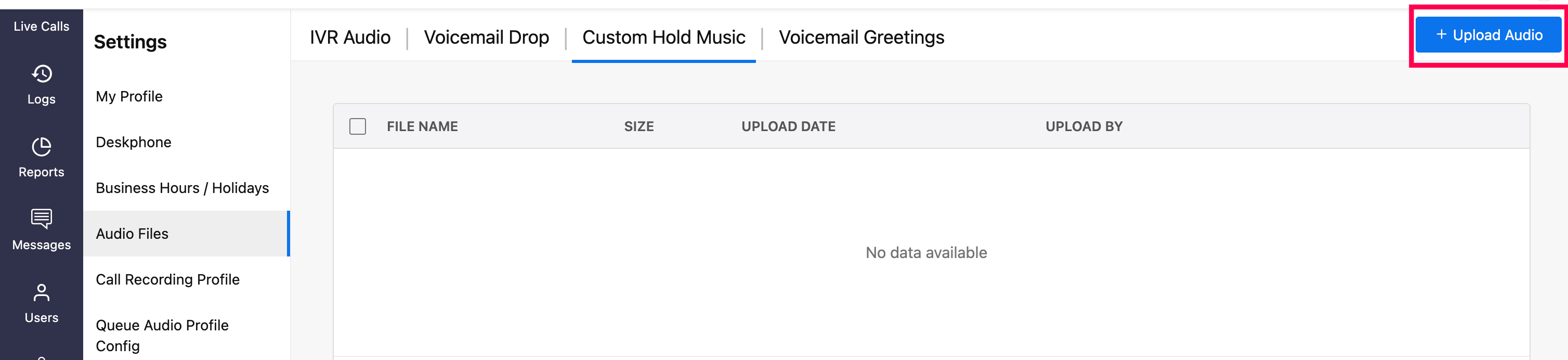The width and height of the screenshot is (1568, 360).
Task: Open My Profile settings
Action: click(x=129, y=96)
